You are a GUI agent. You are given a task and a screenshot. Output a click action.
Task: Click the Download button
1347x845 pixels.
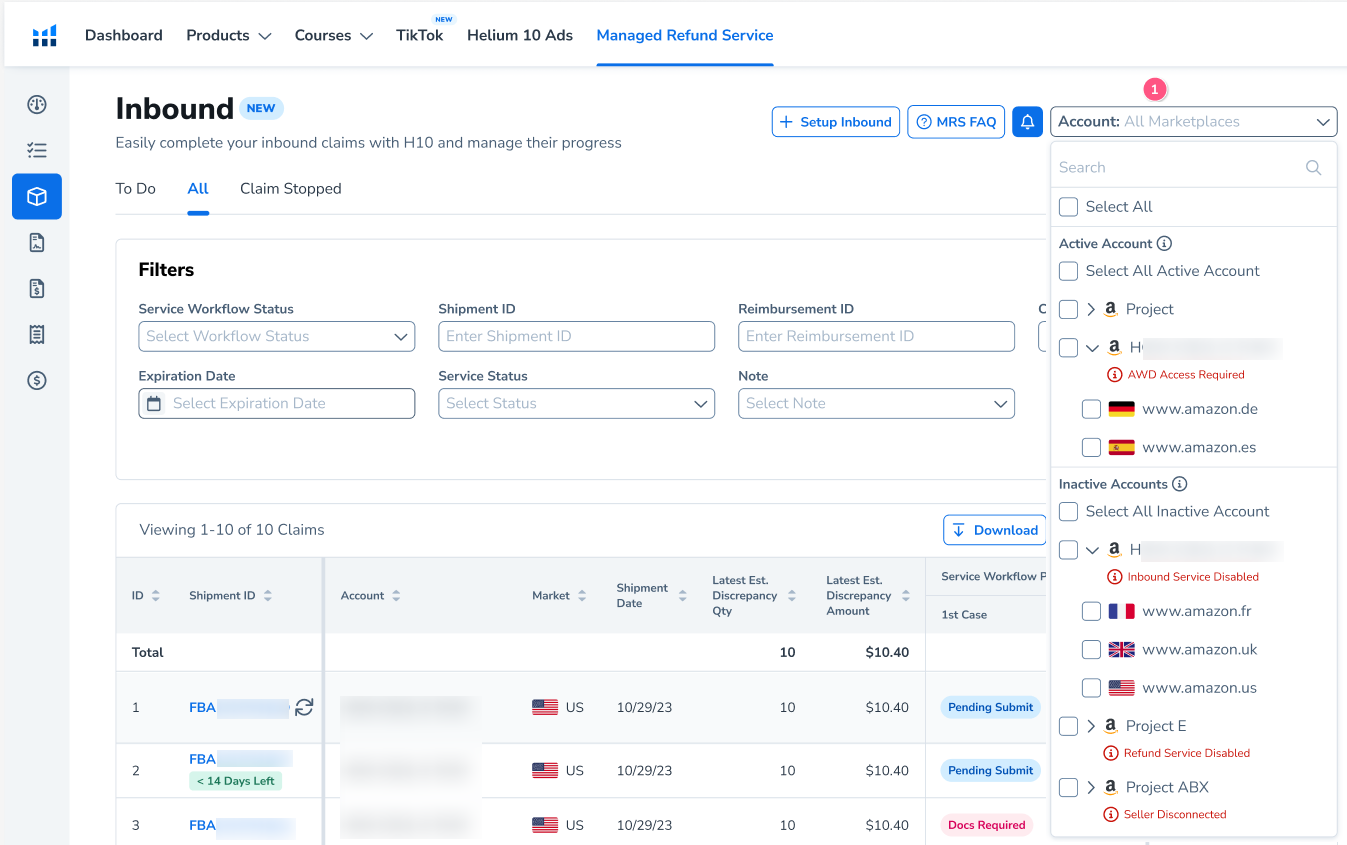(x=995, y=530)
